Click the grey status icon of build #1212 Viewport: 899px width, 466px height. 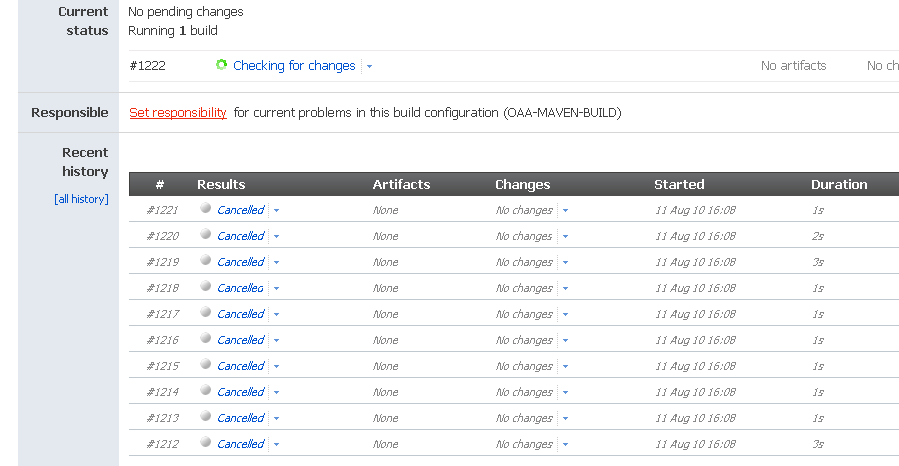[x=205, y=442]
